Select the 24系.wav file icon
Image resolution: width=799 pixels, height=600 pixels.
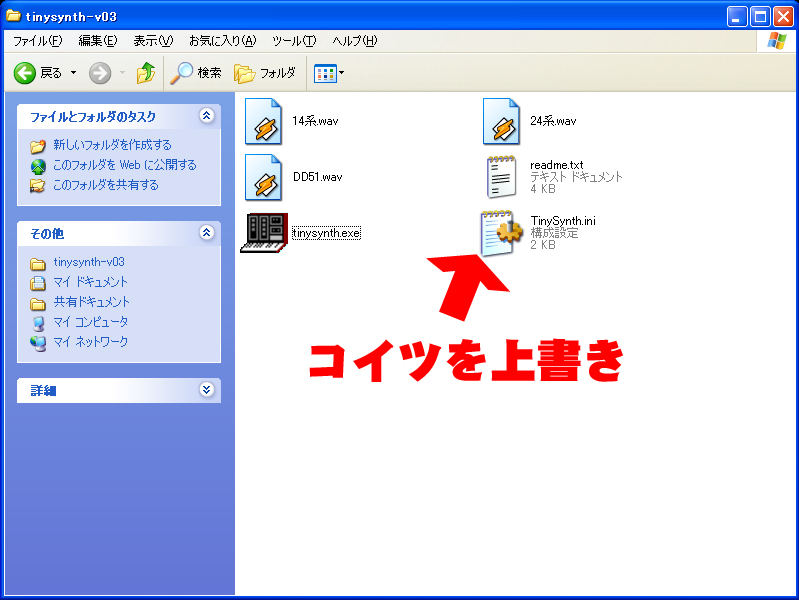(x=503, y=121)
